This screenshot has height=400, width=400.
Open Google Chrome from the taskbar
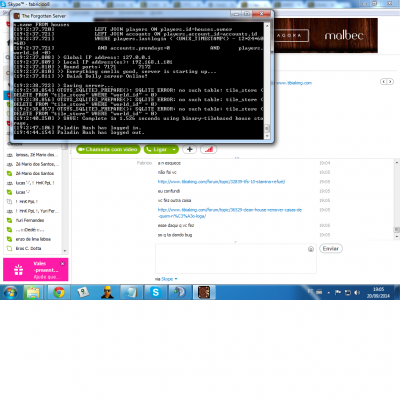[x=59, y=292]
